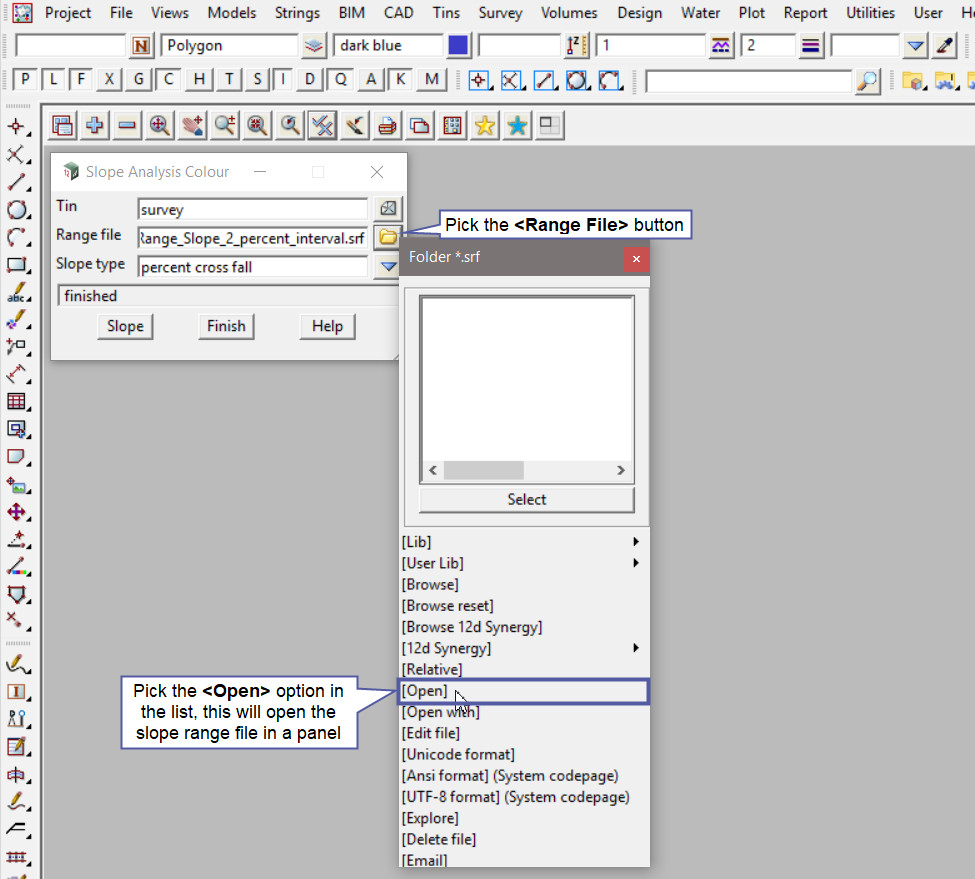Click the yellow star icon in view toolbar

pos(485,125)
